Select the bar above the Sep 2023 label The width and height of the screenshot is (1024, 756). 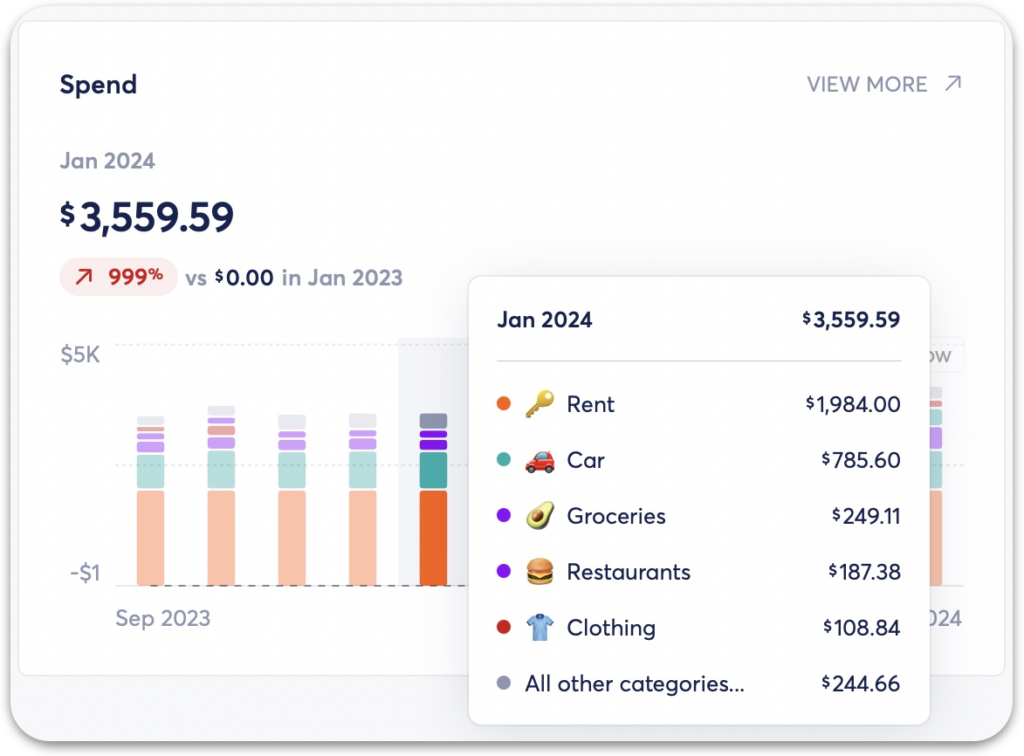pos(150,501)
